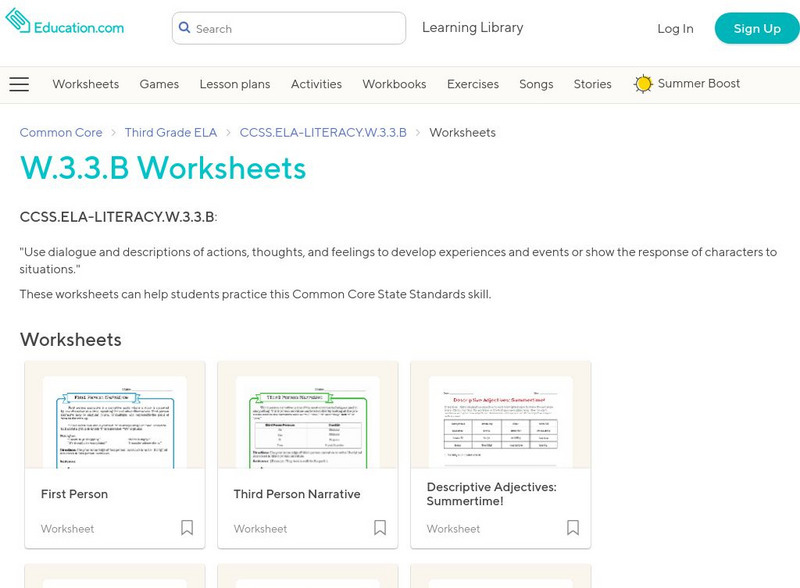Screen dimensions: 800x588
Task: Click the First Person title
Action: 74,494
